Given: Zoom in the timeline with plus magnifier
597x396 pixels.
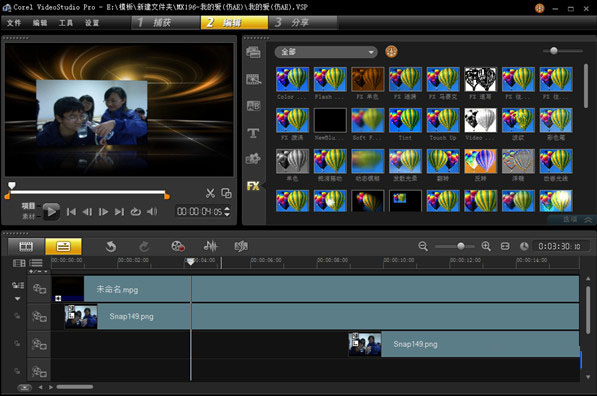Looking at the screenshot, I should point(486,246).
